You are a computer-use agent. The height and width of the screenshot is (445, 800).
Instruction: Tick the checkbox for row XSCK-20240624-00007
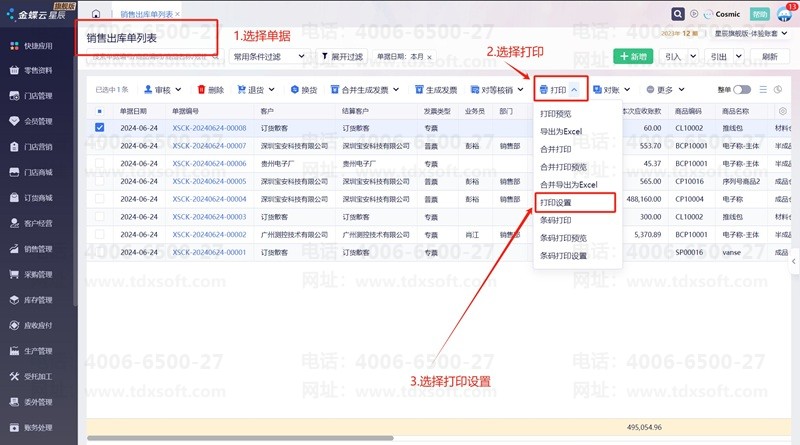click(99, 146)
